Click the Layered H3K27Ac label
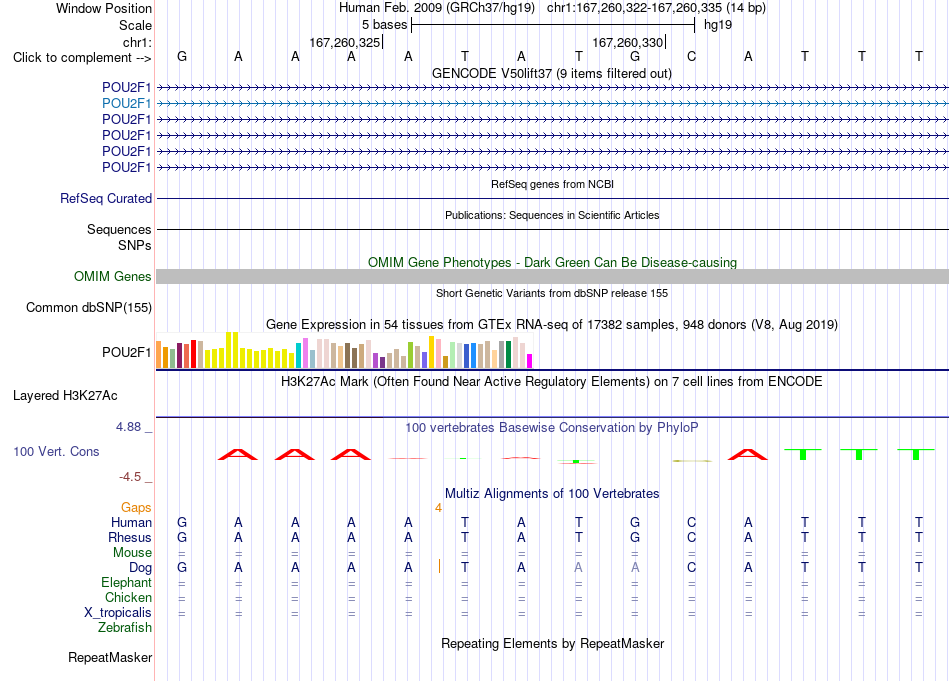 (65, 396)
